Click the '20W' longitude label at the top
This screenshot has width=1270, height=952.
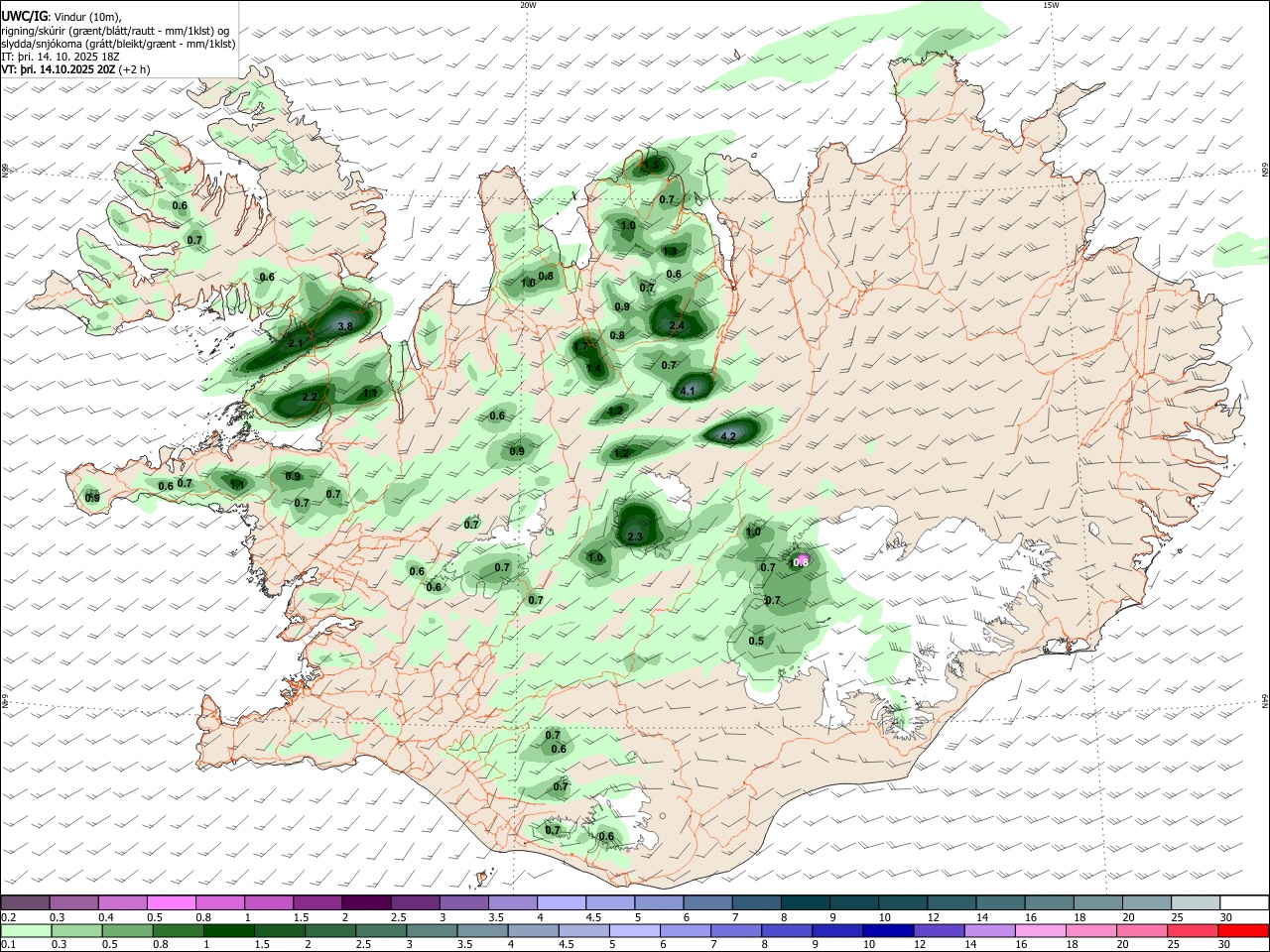coord(528,5)
